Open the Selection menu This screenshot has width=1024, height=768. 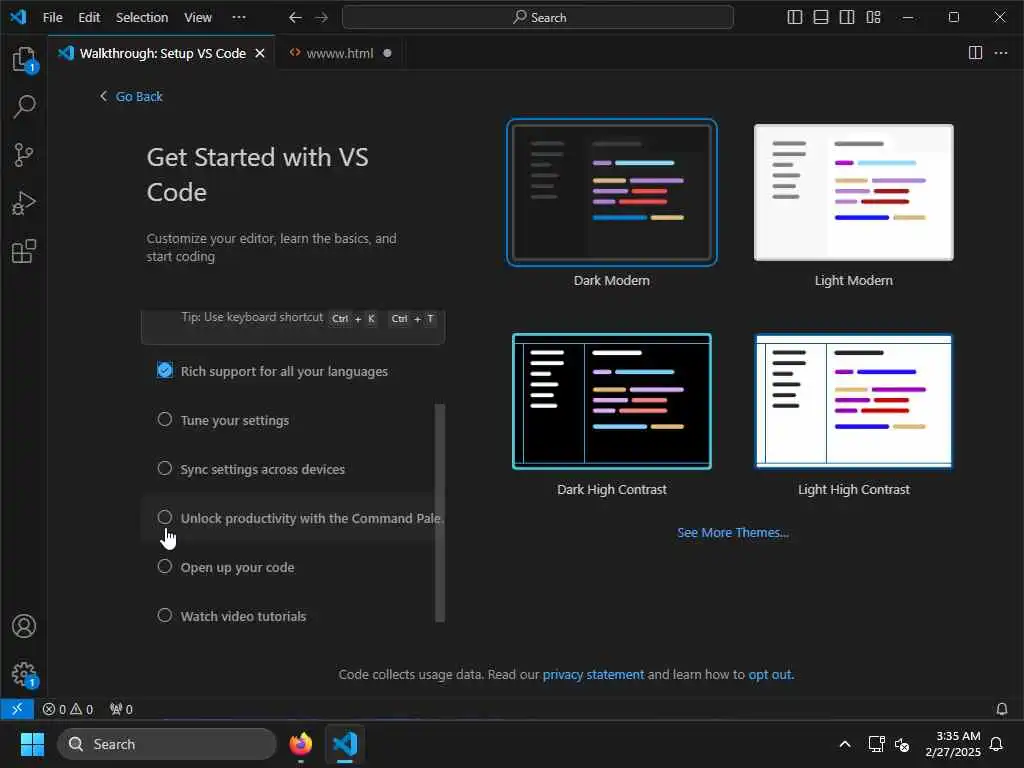[x=142, y=18]
